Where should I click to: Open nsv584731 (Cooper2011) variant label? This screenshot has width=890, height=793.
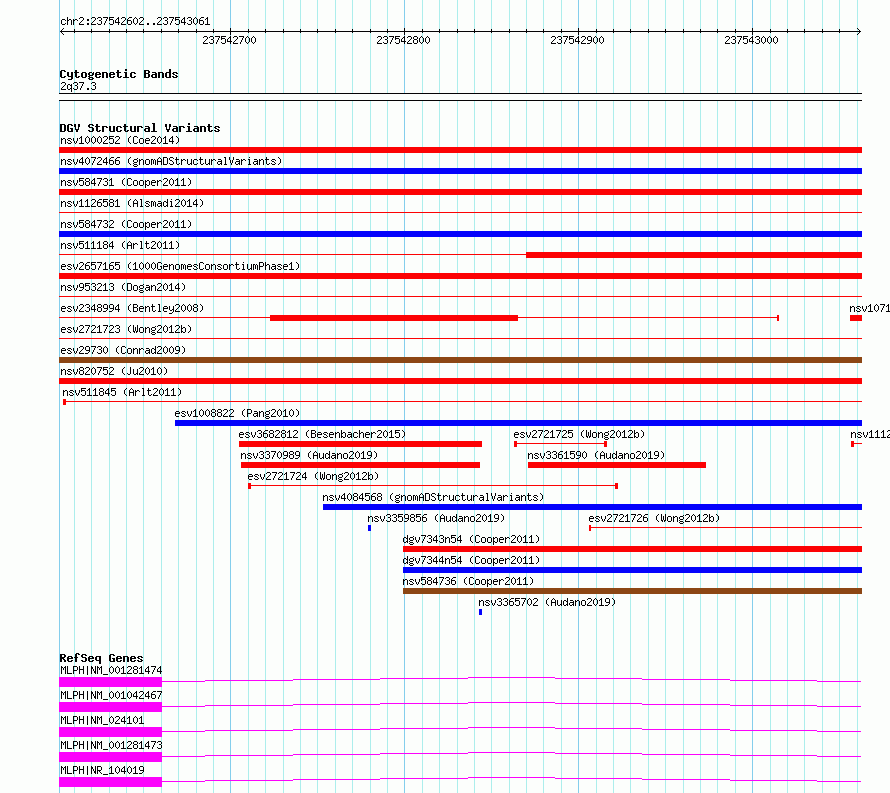[x=126, y=182]
